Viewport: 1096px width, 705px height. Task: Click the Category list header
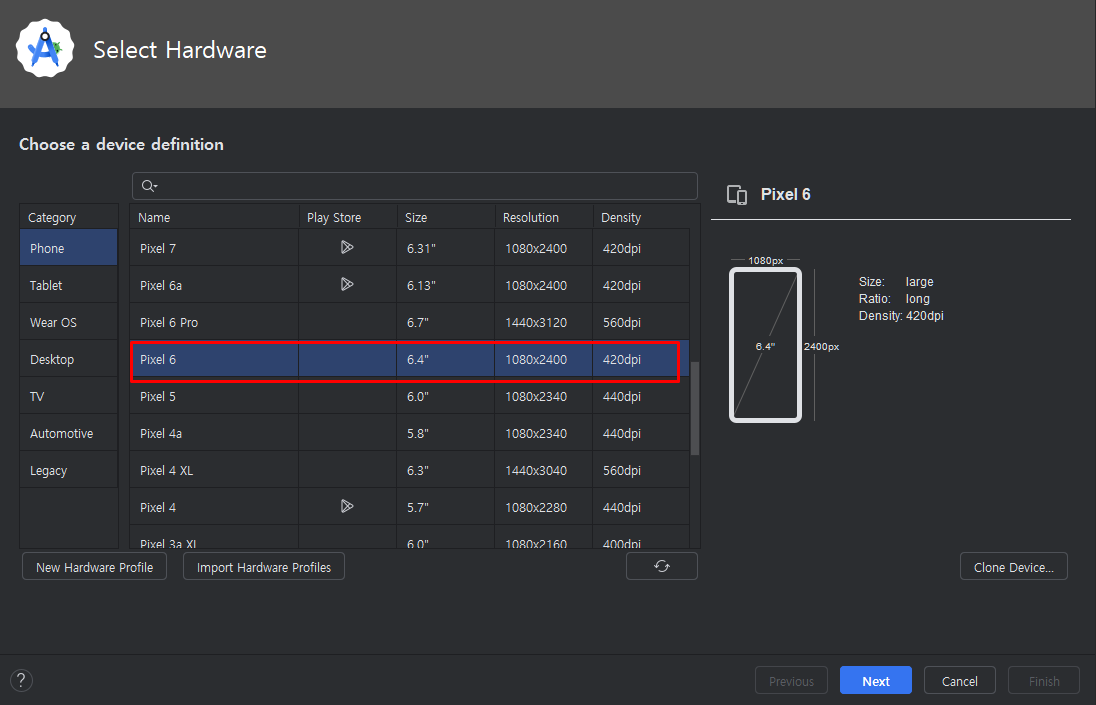coord(68,217)
